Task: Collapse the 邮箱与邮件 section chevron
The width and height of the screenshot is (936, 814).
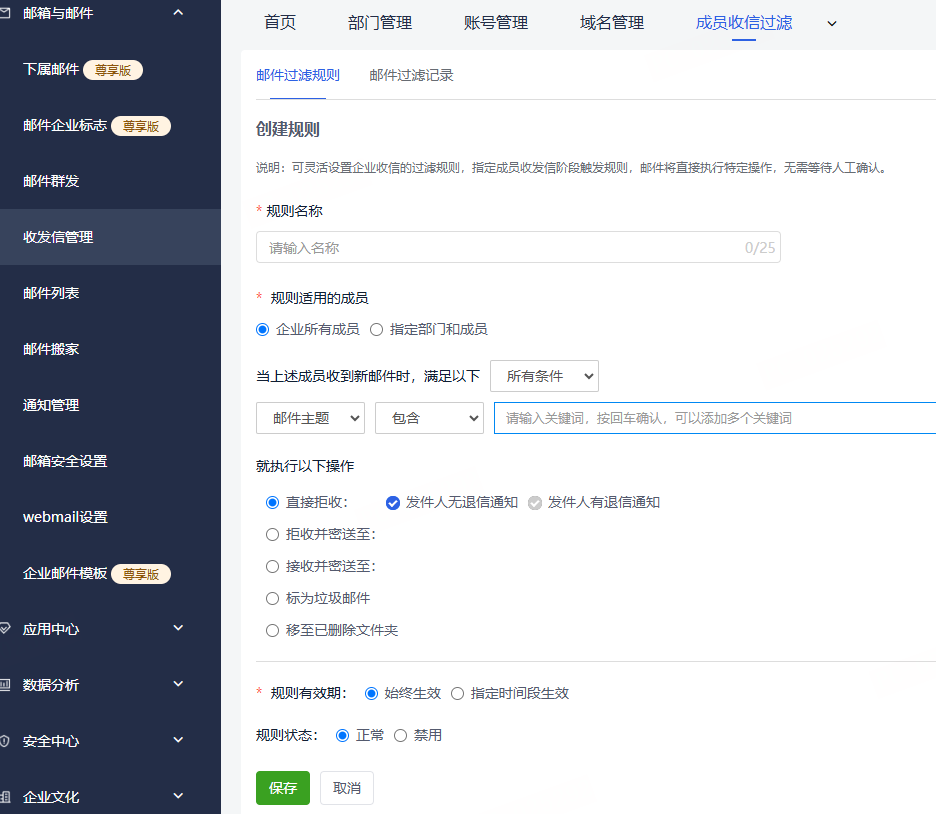Action: pos(178,13)
